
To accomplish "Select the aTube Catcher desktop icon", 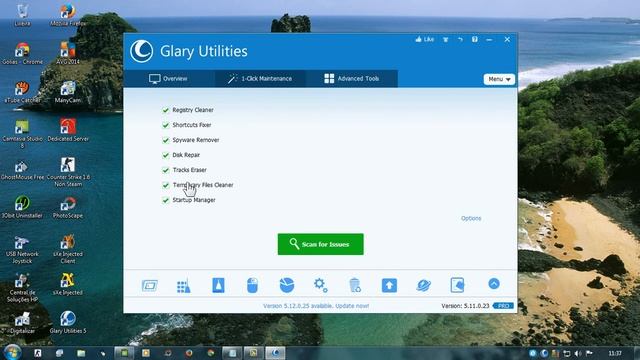I will [22, 92].
